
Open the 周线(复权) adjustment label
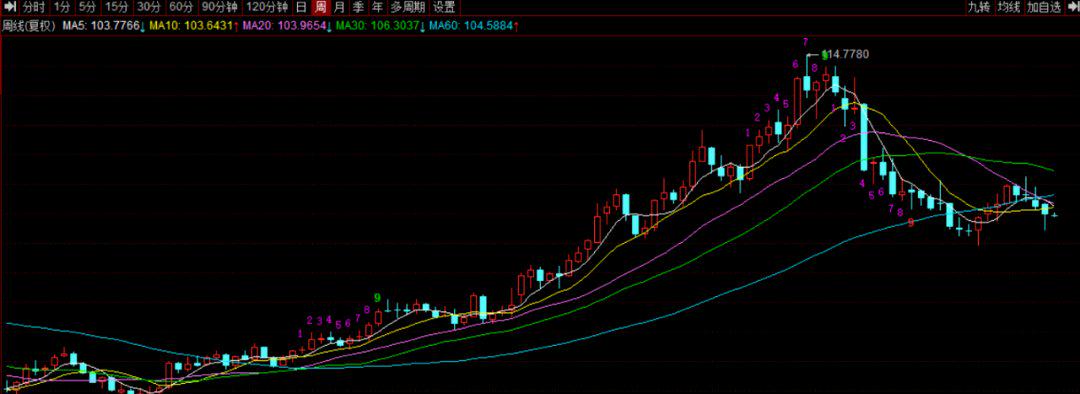tap(28, 26)
